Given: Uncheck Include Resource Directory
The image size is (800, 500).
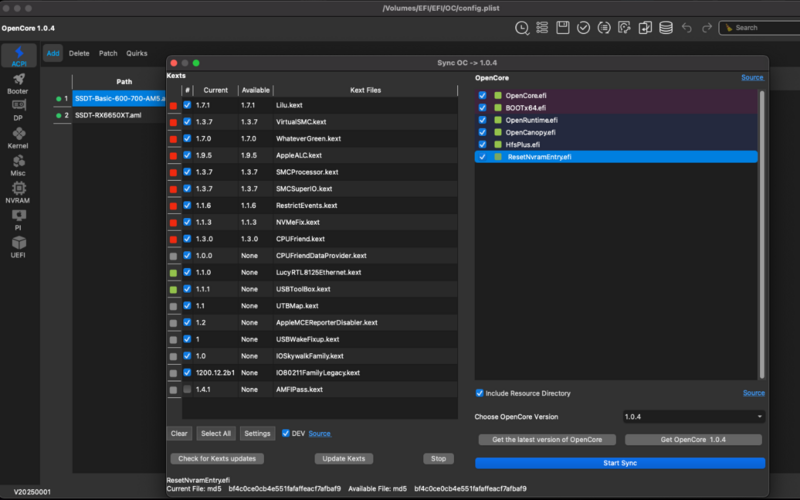Looking at the screenshot, I should (480, 393).
